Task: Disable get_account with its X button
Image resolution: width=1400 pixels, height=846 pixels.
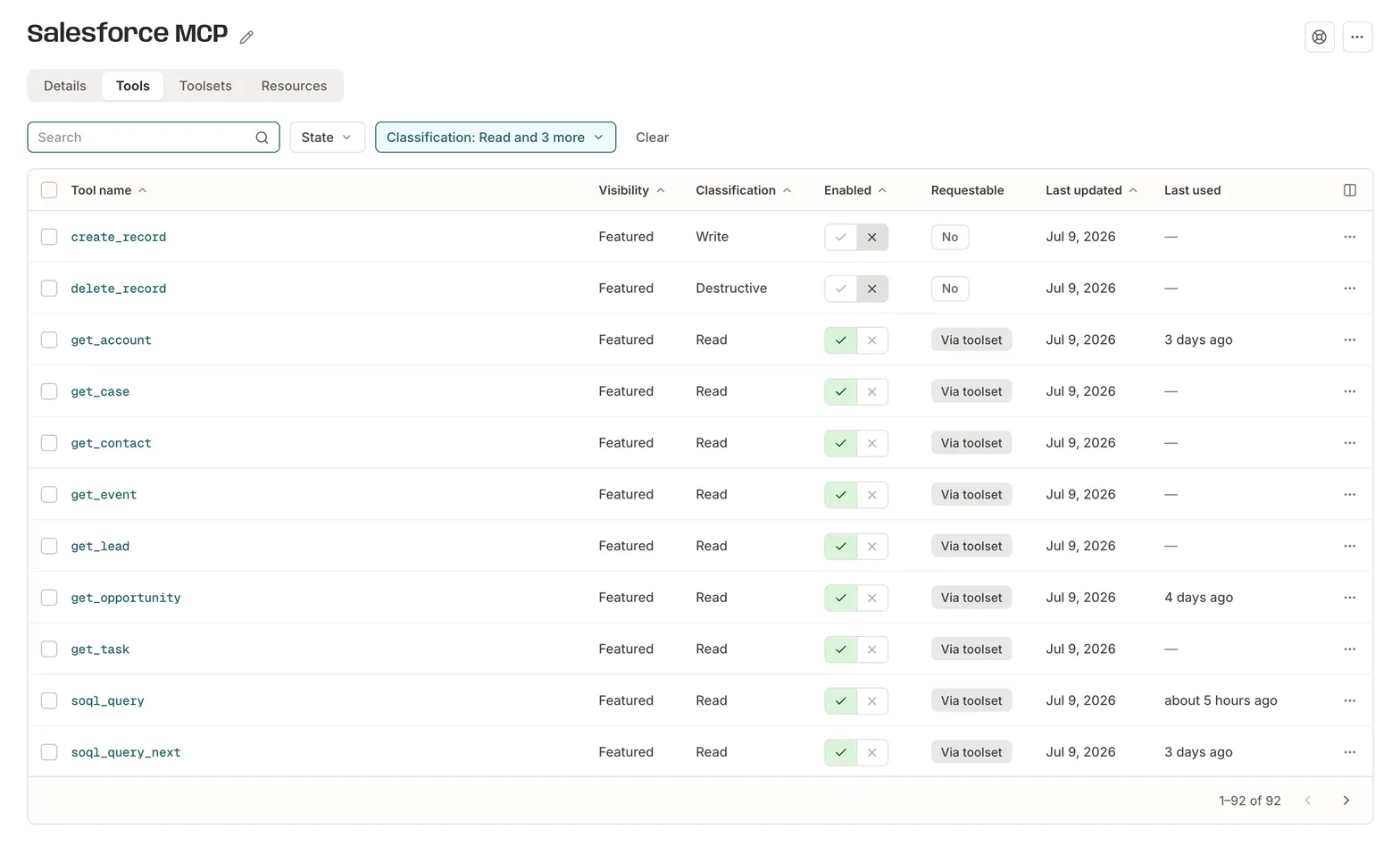Action: (x=872, y=340)
